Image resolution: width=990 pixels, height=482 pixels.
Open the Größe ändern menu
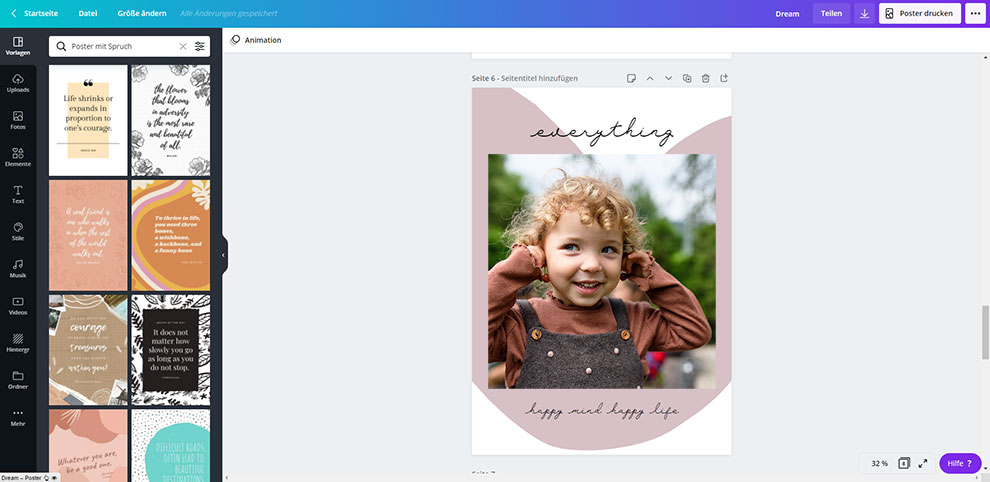click(x=142, y=13)
